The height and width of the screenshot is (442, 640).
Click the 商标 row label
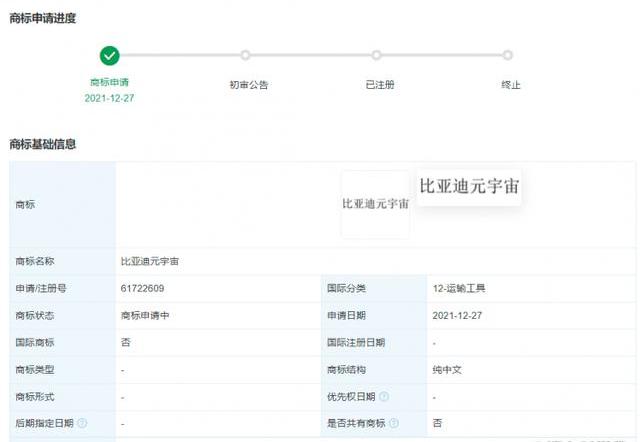point(25,204)
